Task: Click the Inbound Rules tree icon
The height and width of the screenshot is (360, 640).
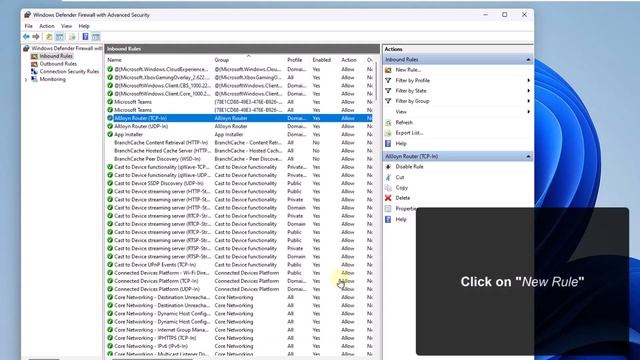Action: coord(34,56)
